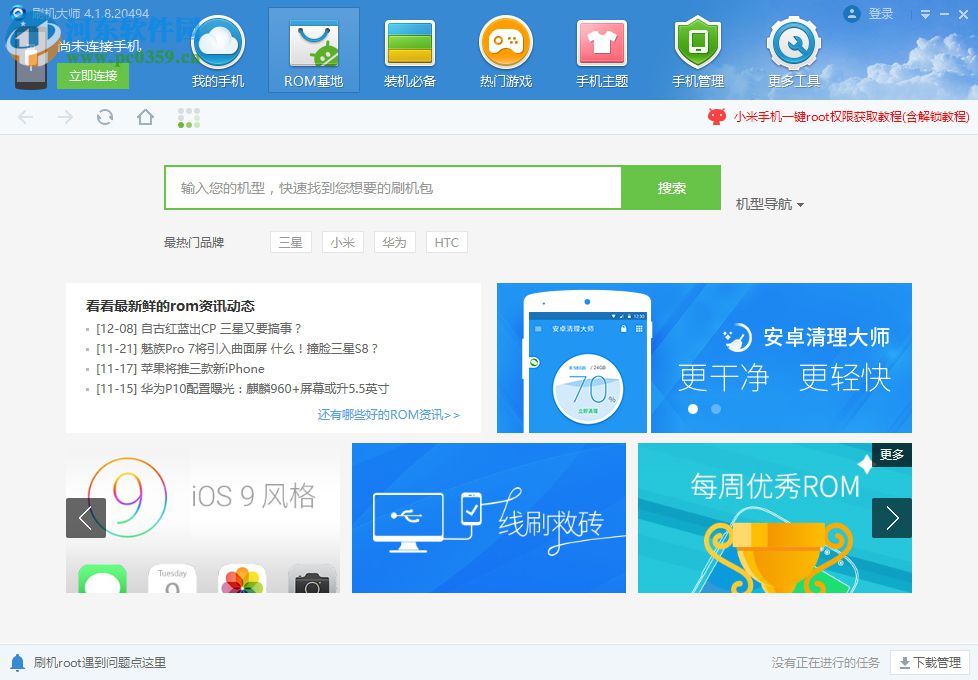Open the 机型导航 model navigation dropdown
The width and height of the screenshot is (978, 680).
(767, 204)
